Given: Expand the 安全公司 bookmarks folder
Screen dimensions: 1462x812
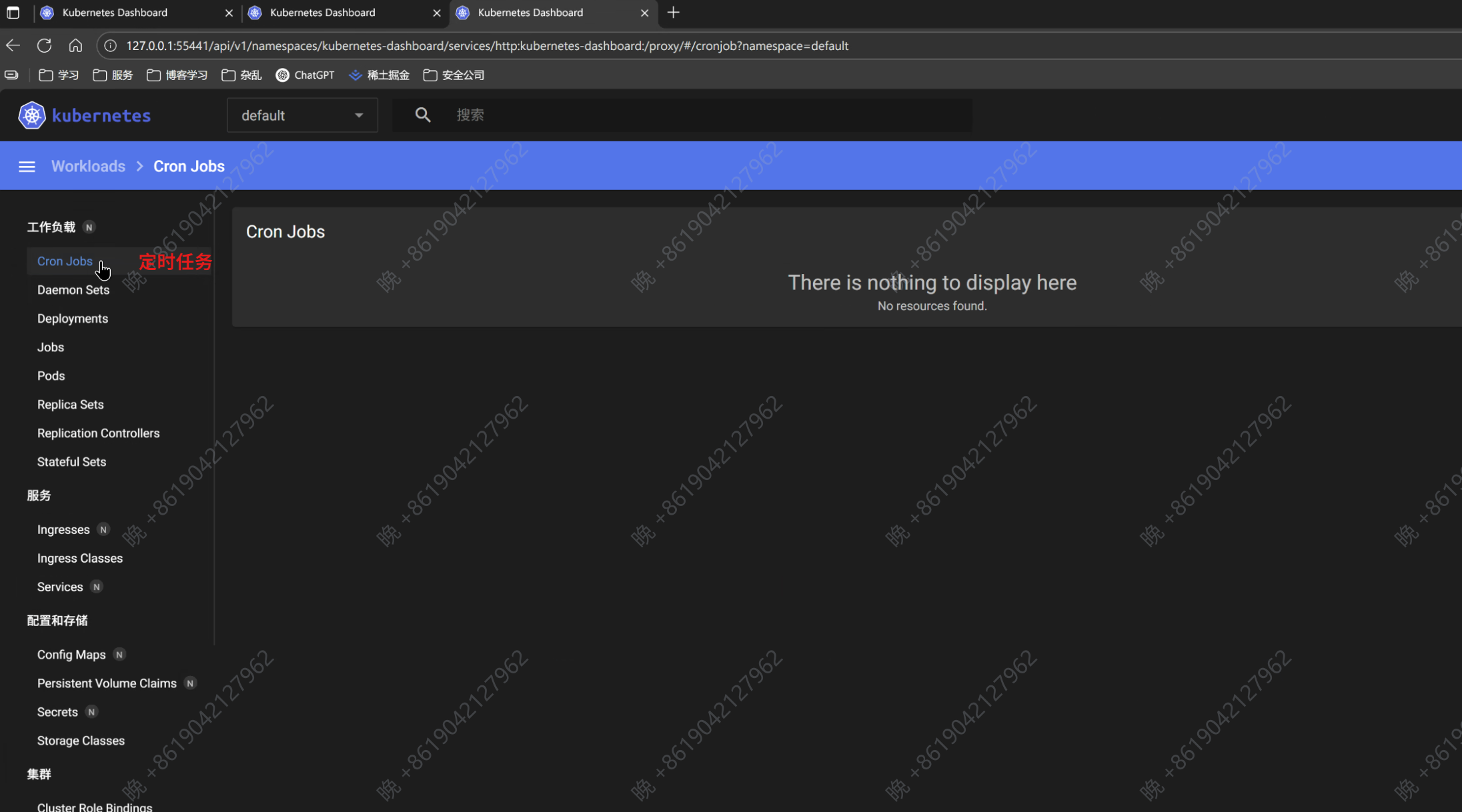Looking at the screenshot, I should (454, 75).
